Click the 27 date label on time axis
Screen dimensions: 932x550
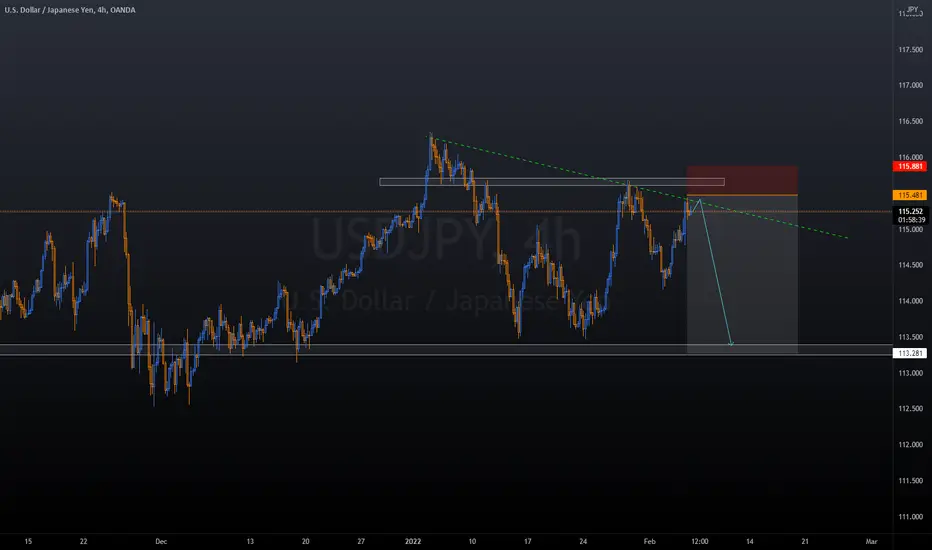pyautogui.click(x=361, y=542)
